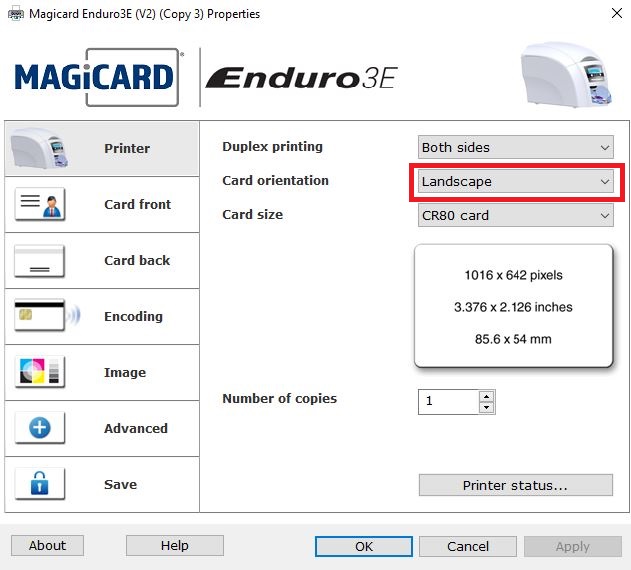Click the printer icon in Printer tab
Image resolution: width=631 pixels, height=570 pixels.
[39, 147]
